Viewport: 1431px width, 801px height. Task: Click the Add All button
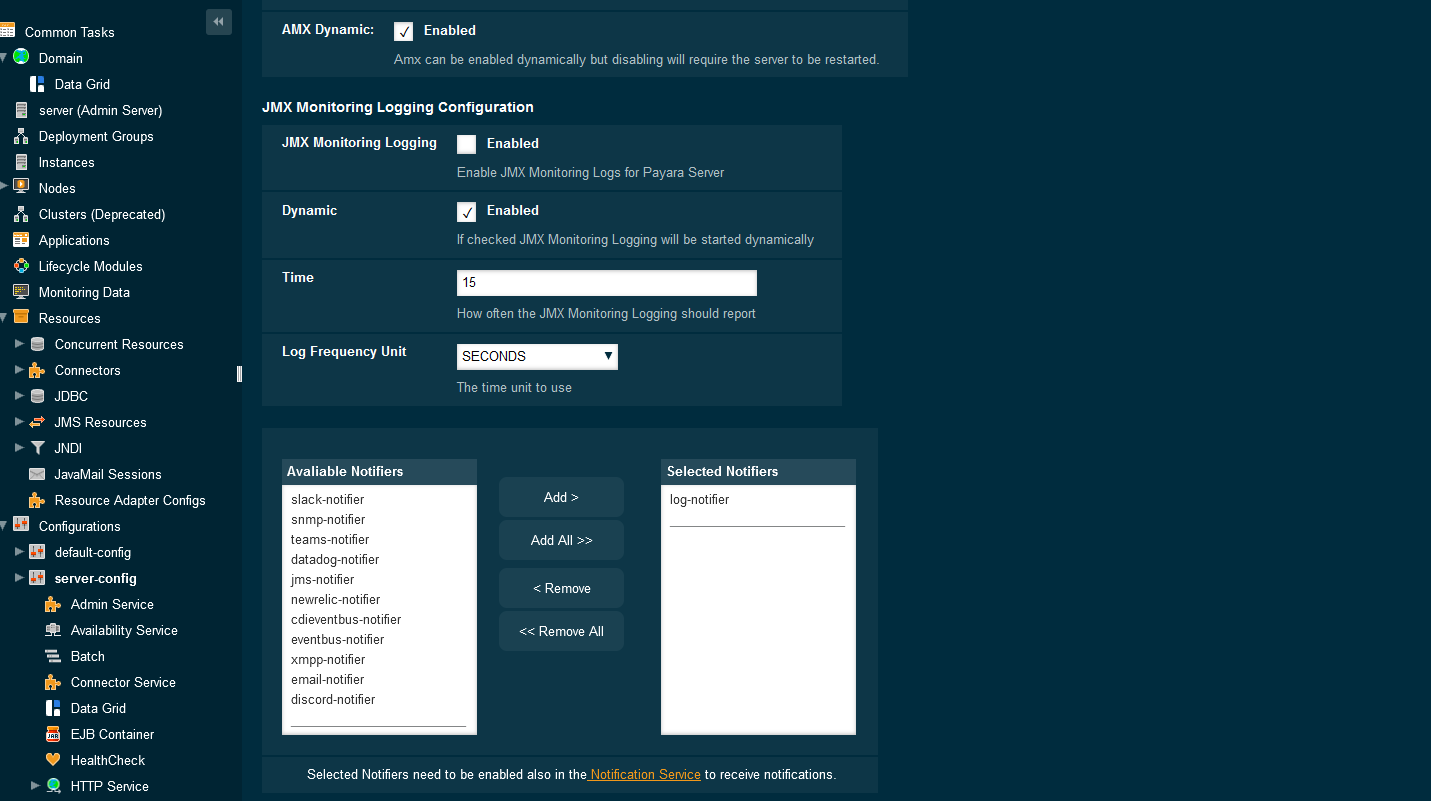[x=561, y=539]
